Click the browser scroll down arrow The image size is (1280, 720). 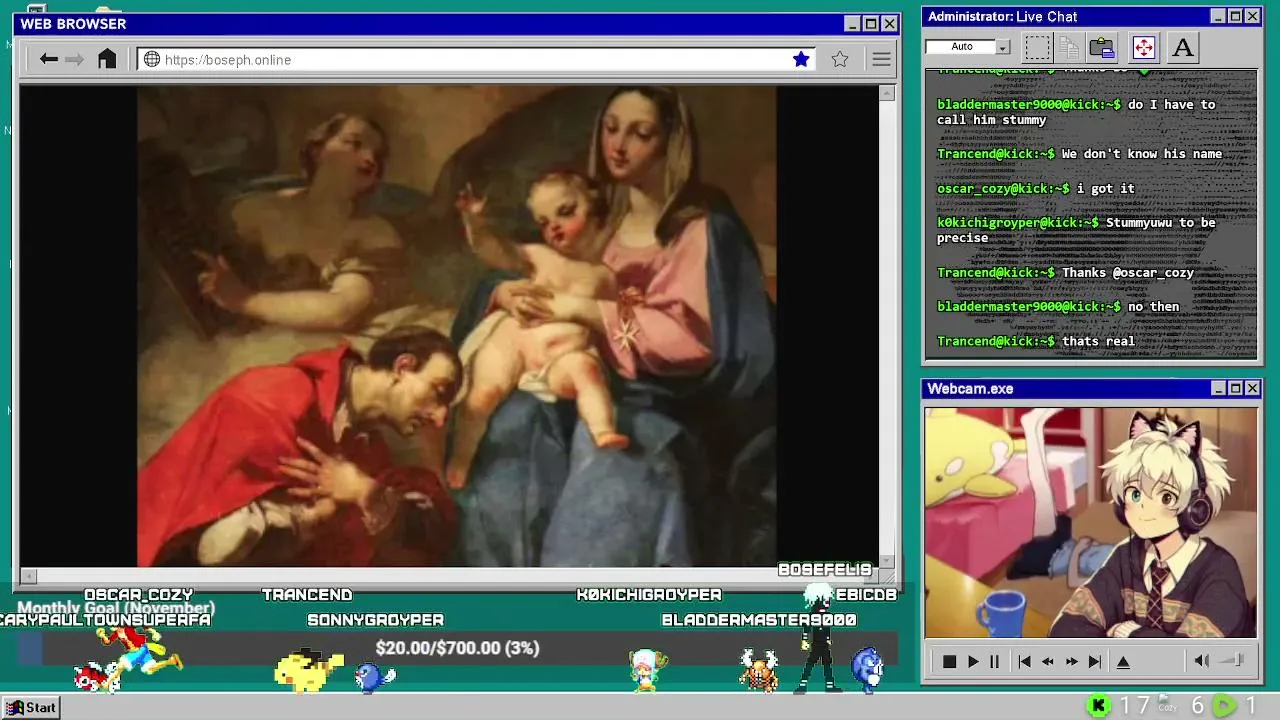point(887,562)
